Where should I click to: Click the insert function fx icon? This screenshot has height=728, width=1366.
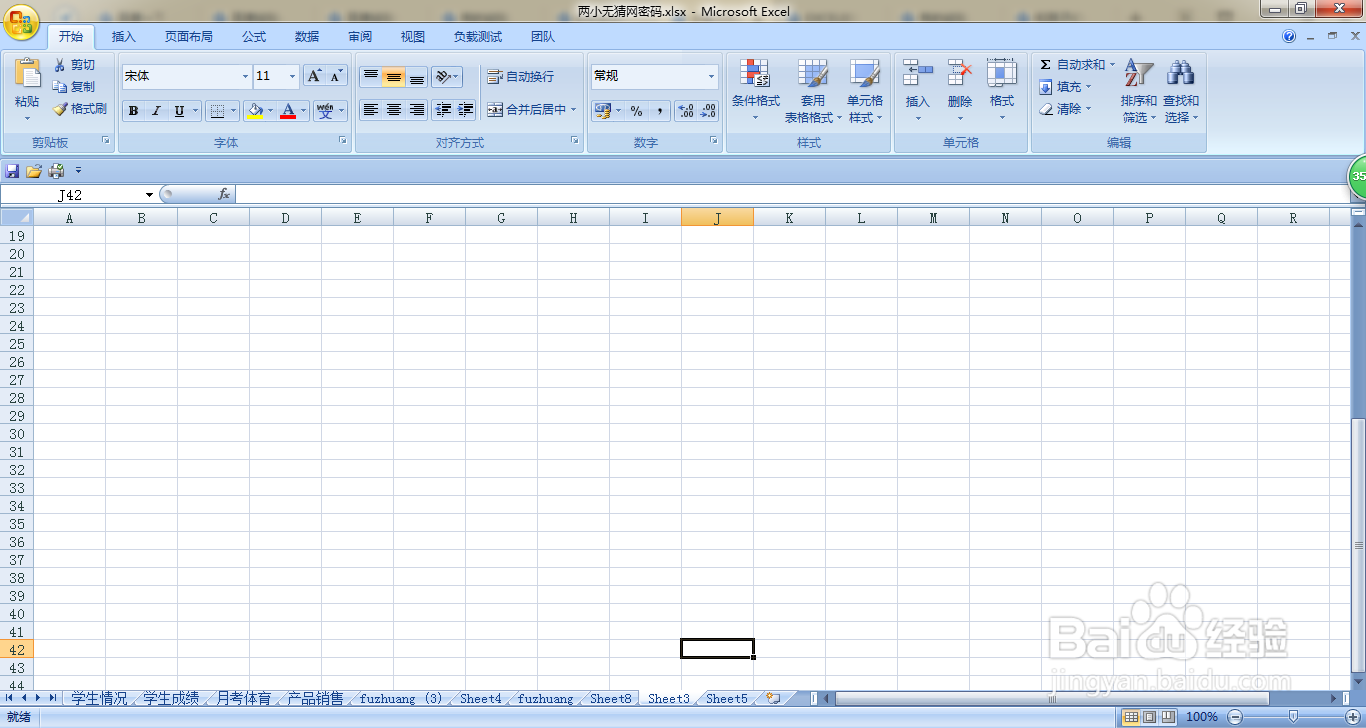pyautogui.click(x=224, y=194)
